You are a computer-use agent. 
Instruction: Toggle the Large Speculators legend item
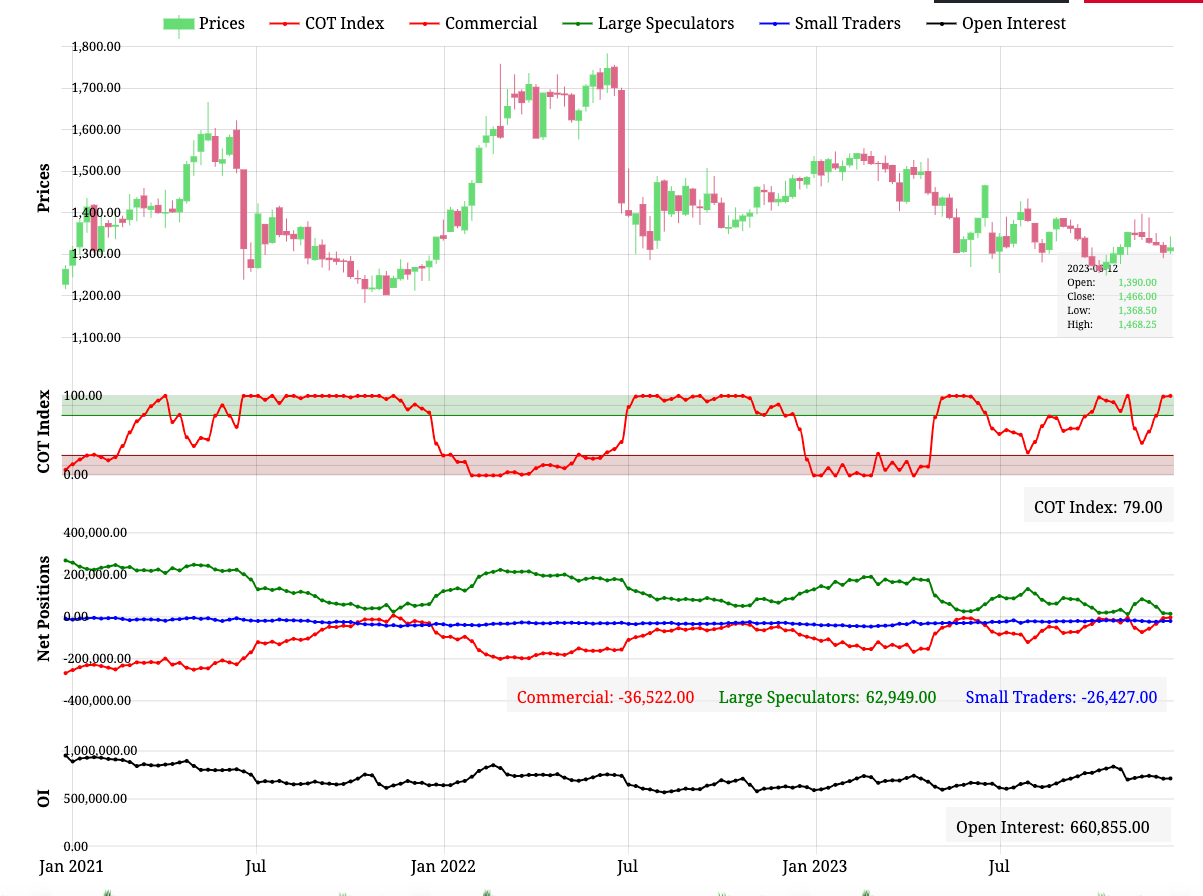click(648, 23)
